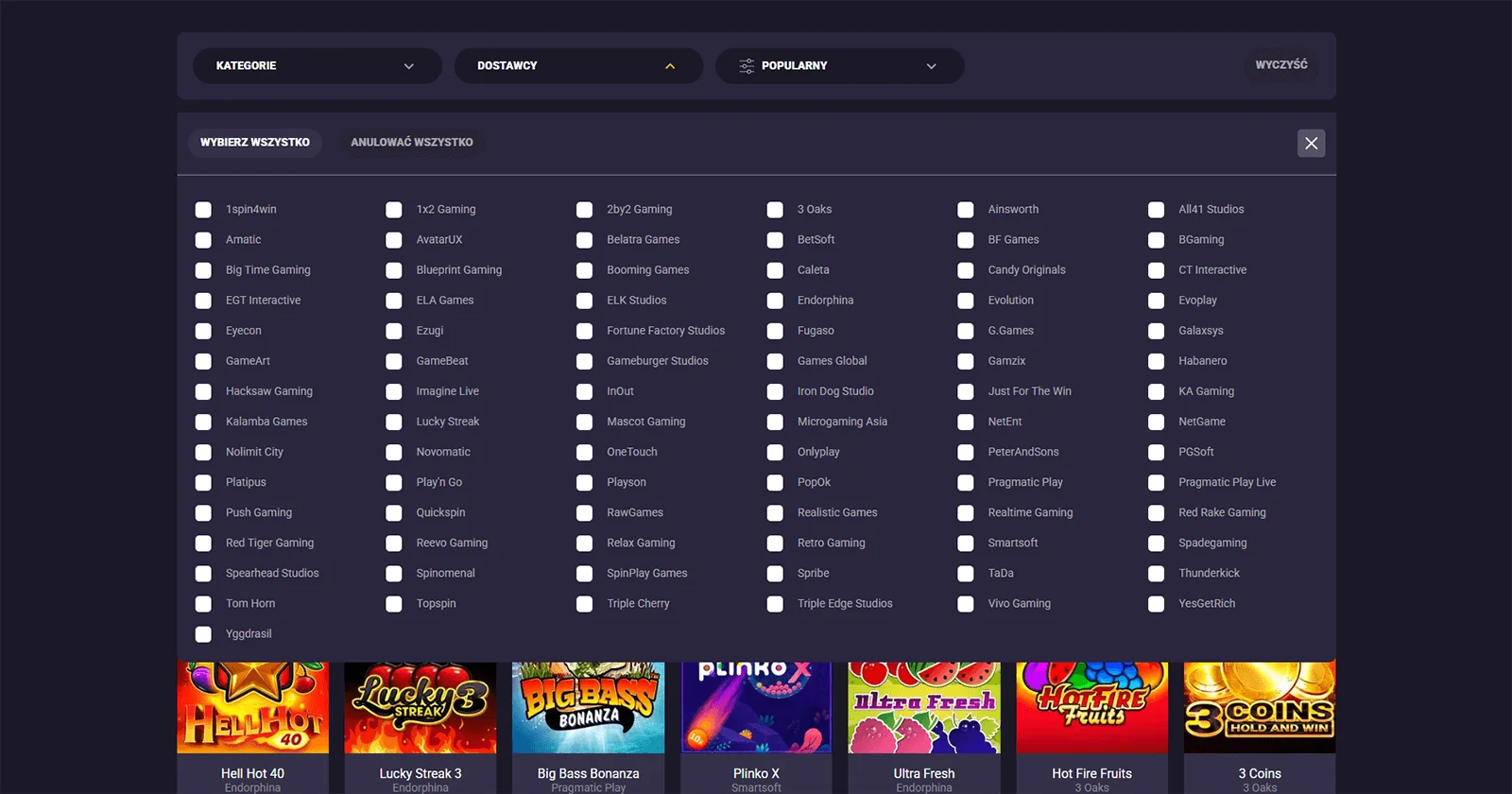Check the Spribe provider box
The width and height of the screenshot is (1512, 794).
[775, 574]
